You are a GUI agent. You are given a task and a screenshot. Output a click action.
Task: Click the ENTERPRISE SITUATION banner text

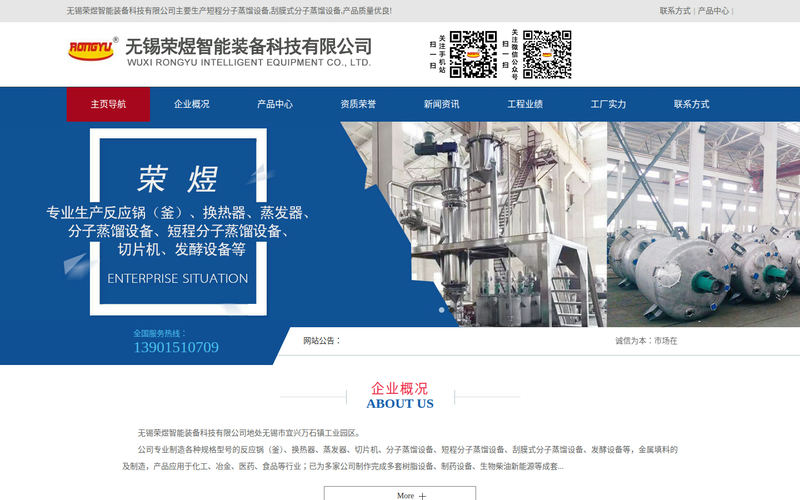[178, 279]
